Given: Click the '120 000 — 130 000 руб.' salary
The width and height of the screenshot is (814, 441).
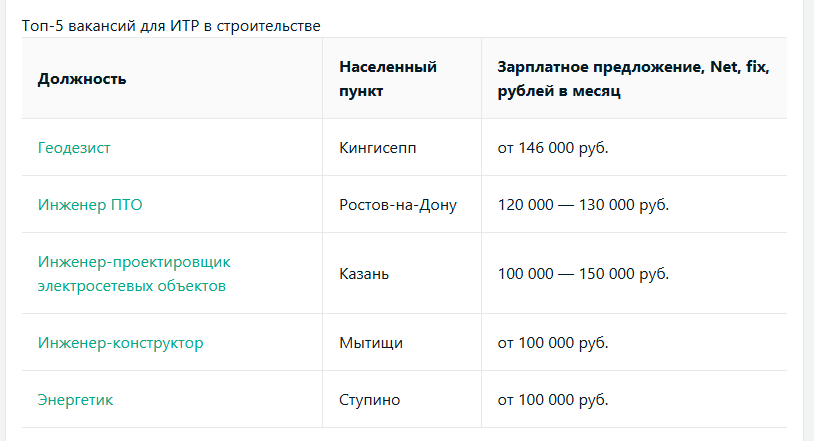Looking at the screenshot, I should click(x=583, y=205).
